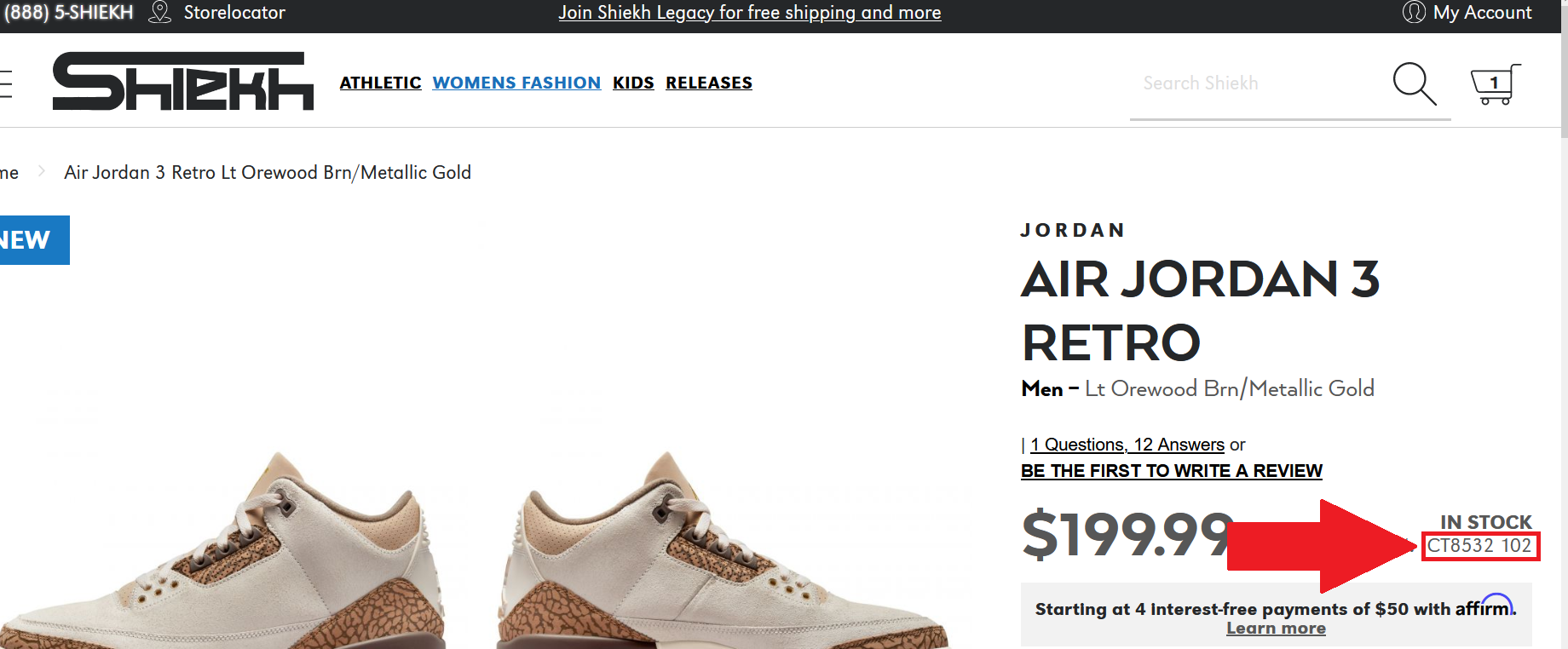Open the Athletic menu
1568x649 pixels.
click(380, 83)
